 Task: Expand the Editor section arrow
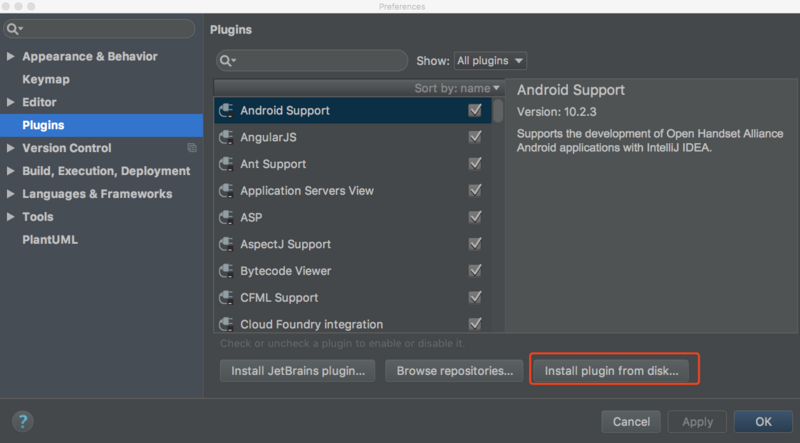[10, 102]
